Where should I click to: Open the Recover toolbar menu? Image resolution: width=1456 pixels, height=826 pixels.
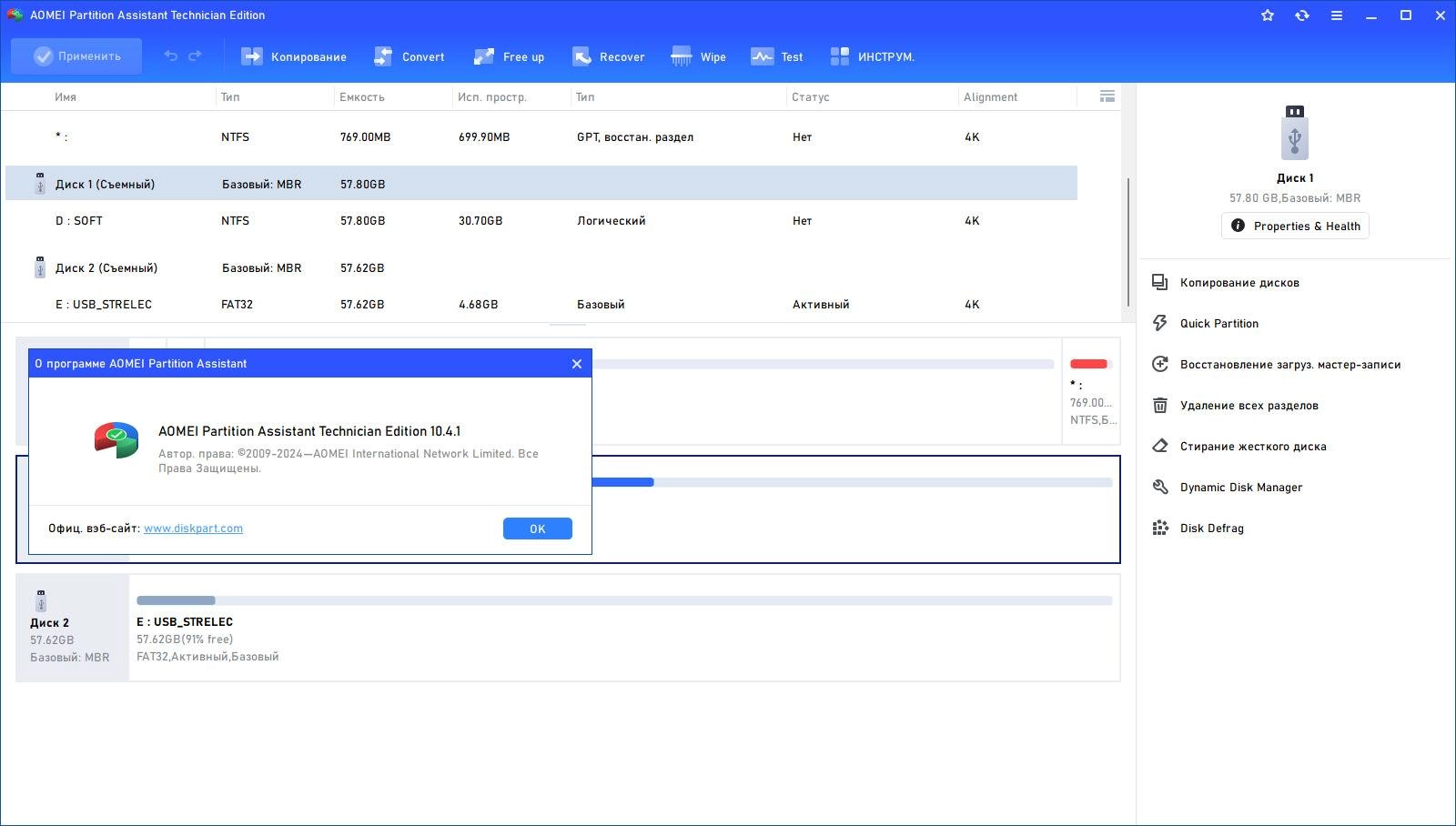[x=608, y=56]
